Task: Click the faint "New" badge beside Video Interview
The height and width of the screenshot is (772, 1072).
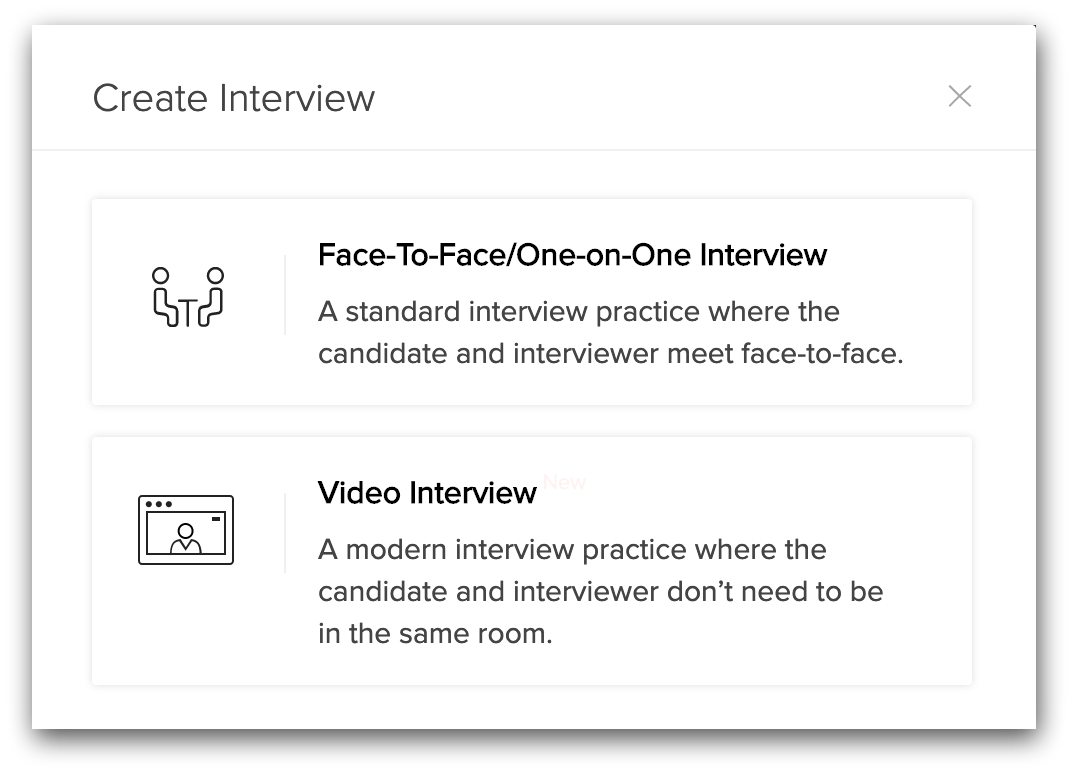Action: click(x=565, y=482)
